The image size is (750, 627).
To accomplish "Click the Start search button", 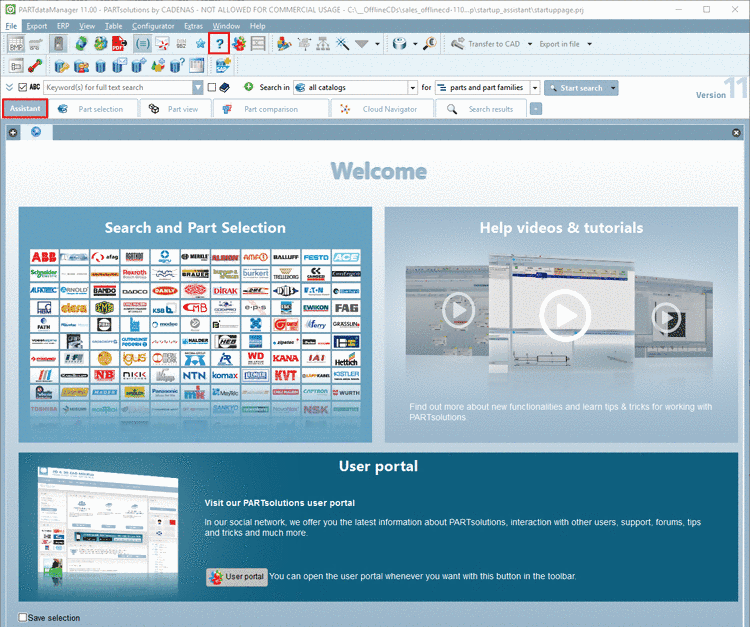I will 576,88.
